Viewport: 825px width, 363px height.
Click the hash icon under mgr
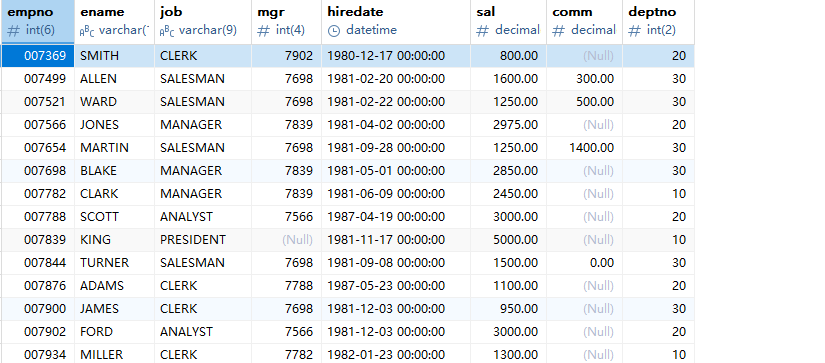[264, 31]
